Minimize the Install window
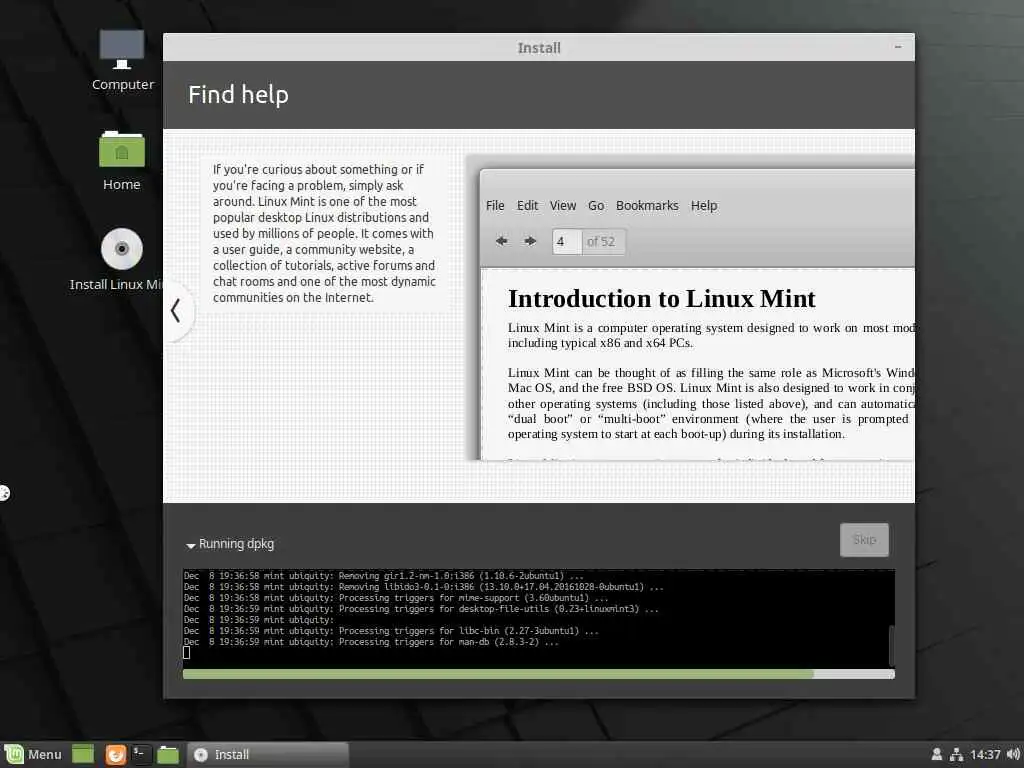1024x768 pixels. pyautogui.click(x=898, y=47)
